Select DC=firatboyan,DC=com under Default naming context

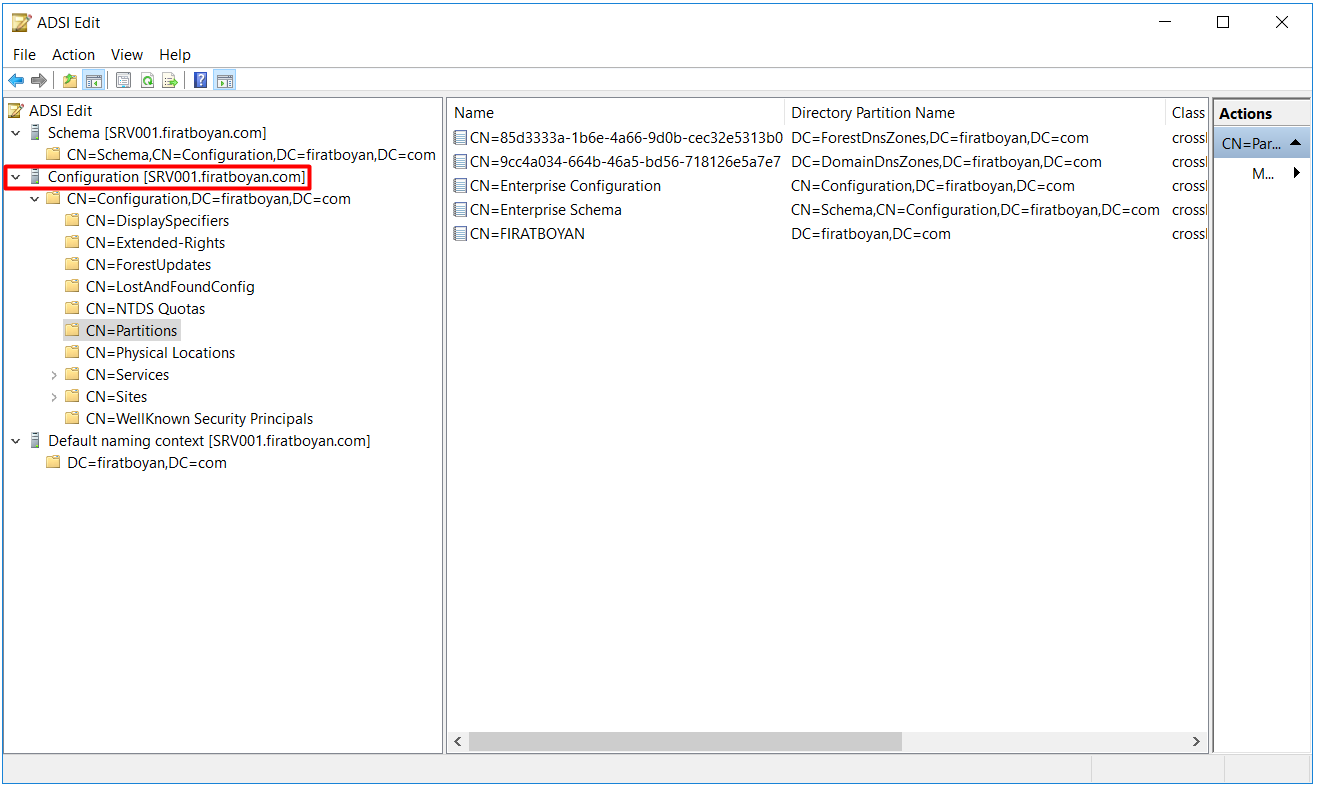pos(146,463)
